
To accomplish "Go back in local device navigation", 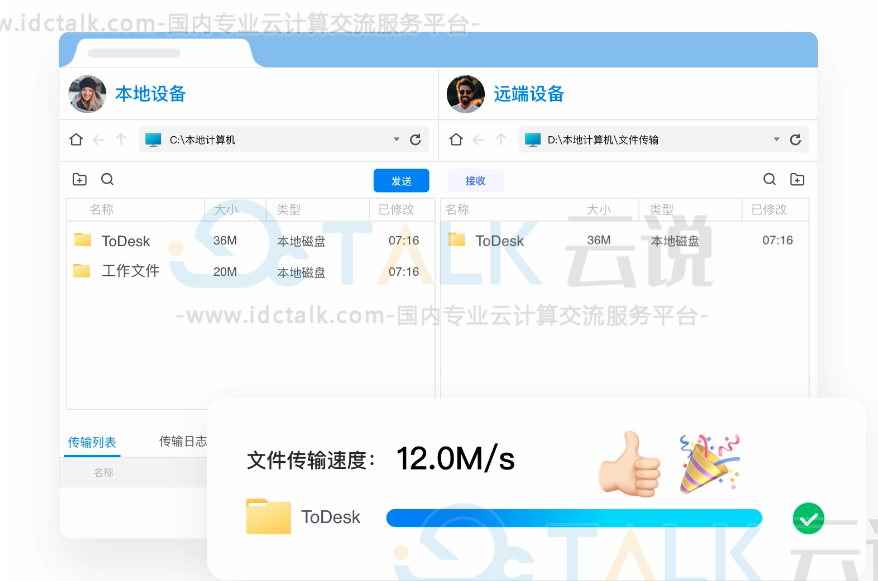I will 99,140.
